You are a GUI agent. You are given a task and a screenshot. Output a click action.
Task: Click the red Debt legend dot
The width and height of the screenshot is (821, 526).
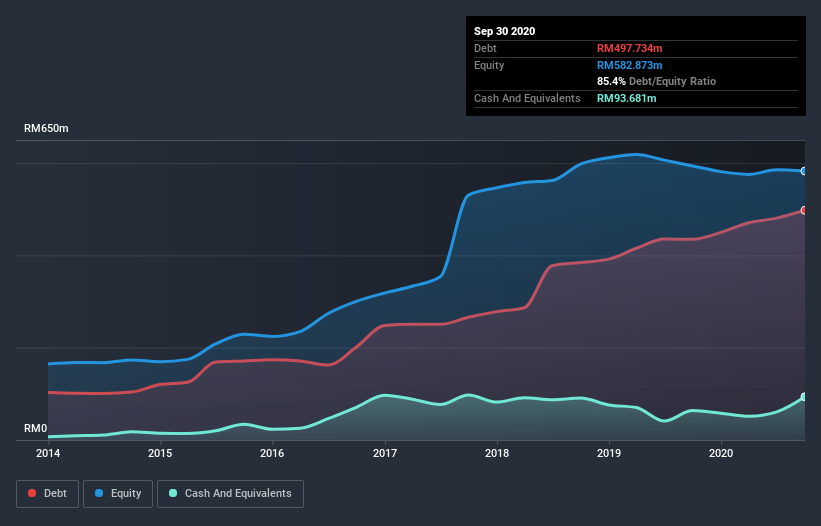32,493
